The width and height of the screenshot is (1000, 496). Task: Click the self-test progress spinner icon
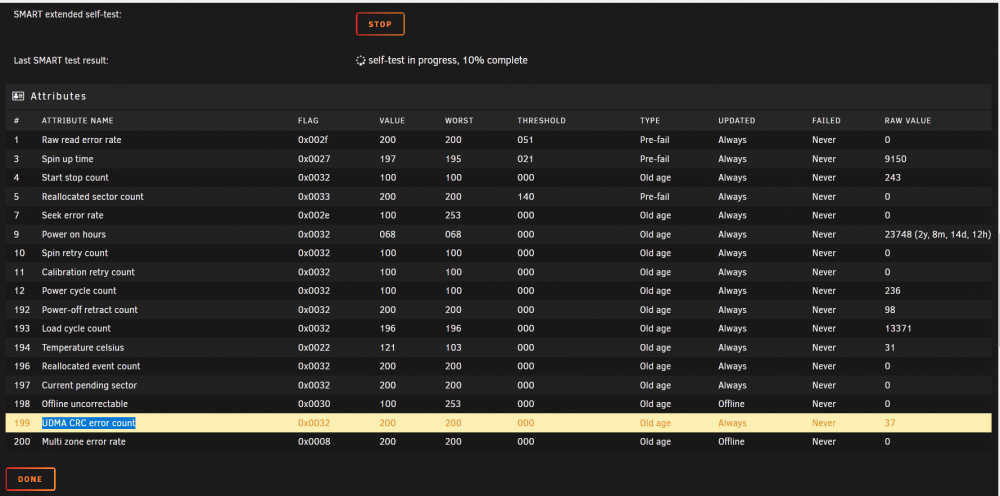[x=360, y=61]
